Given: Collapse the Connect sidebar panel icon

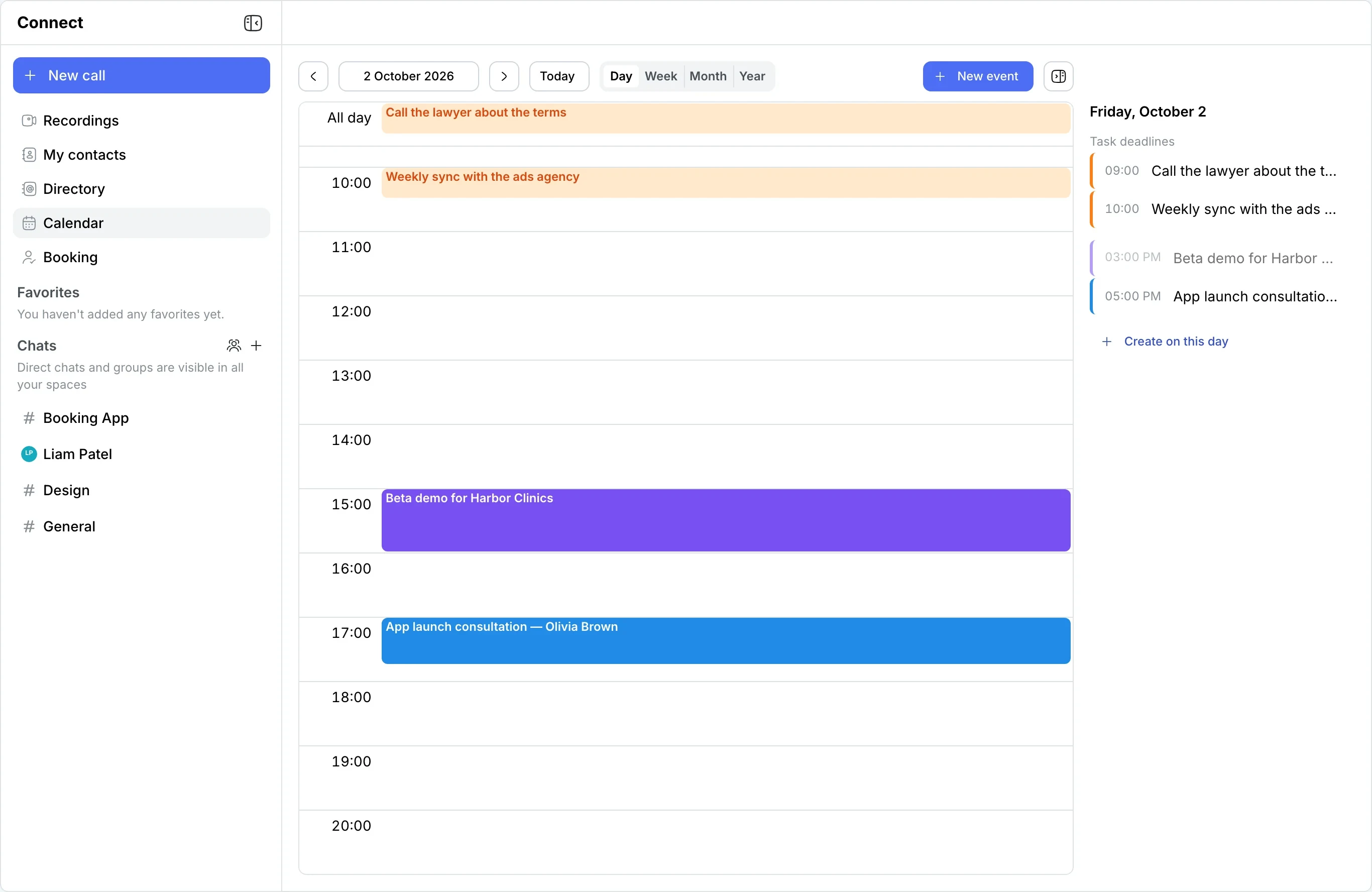Looking at the screenshot, I should coord(253,23).
